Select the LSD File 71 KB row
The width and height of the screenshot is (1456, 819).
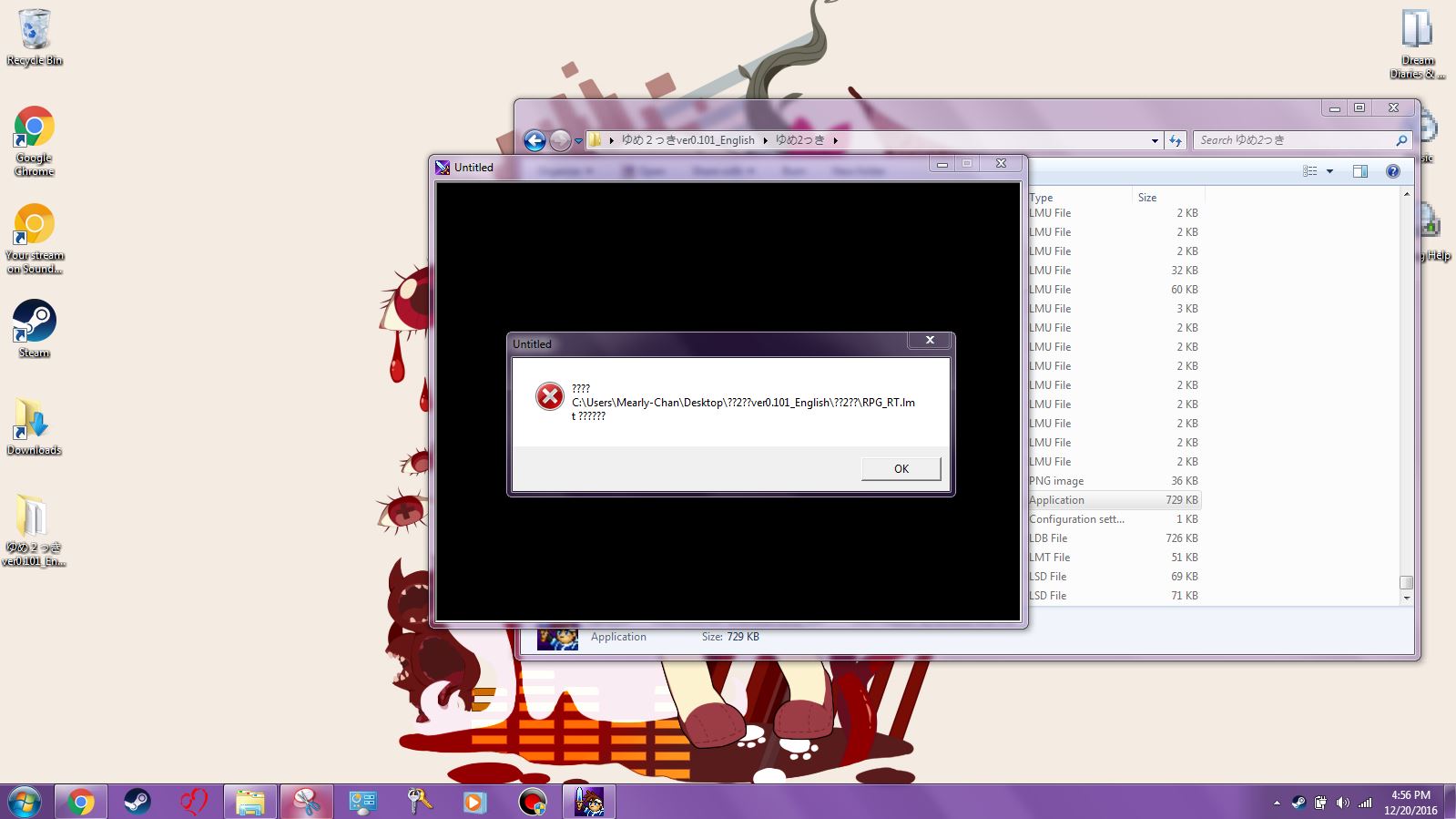(x=1114, y=596)
